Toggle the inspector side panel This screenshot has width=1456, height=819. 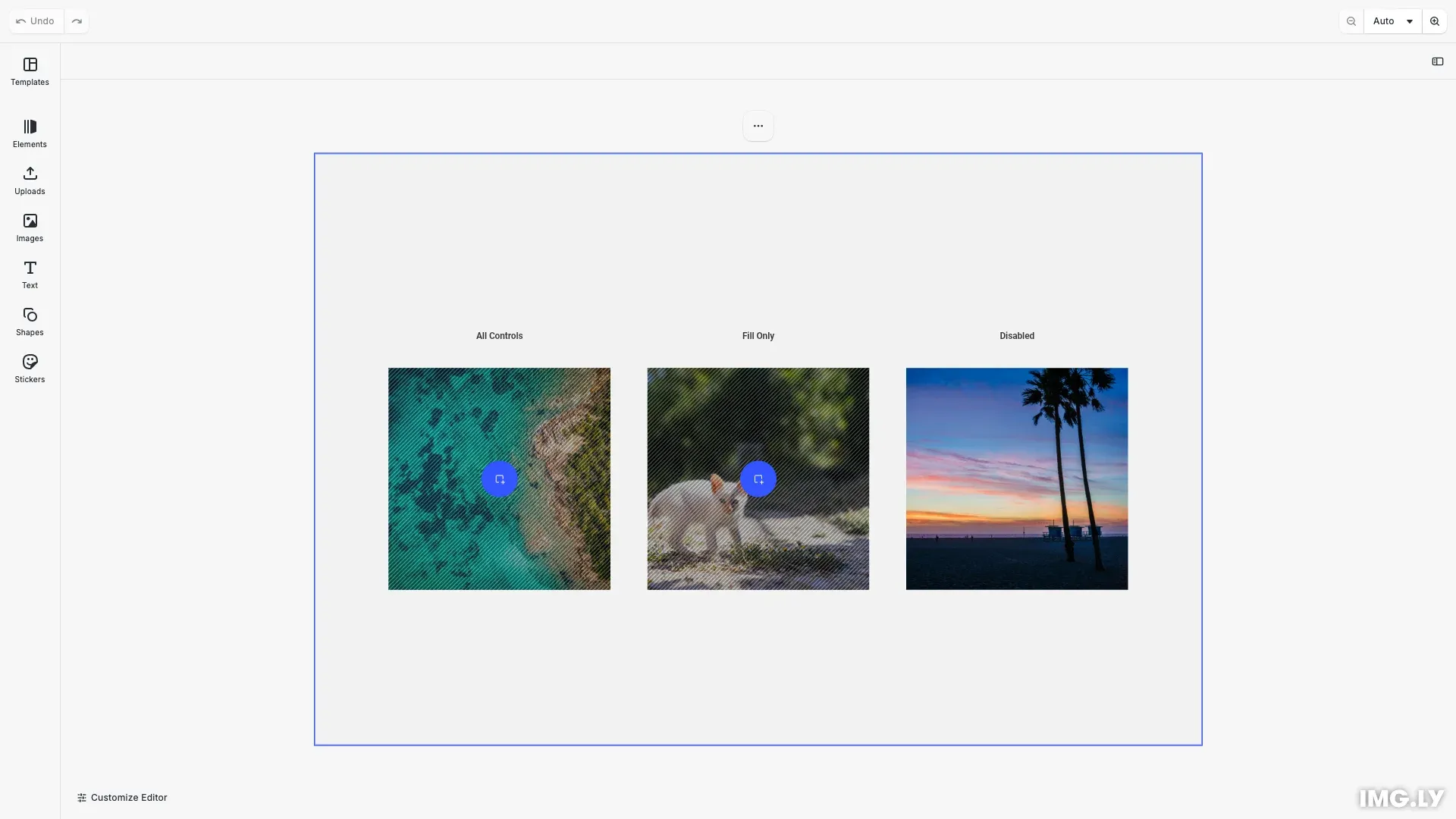pos(1437,61)
